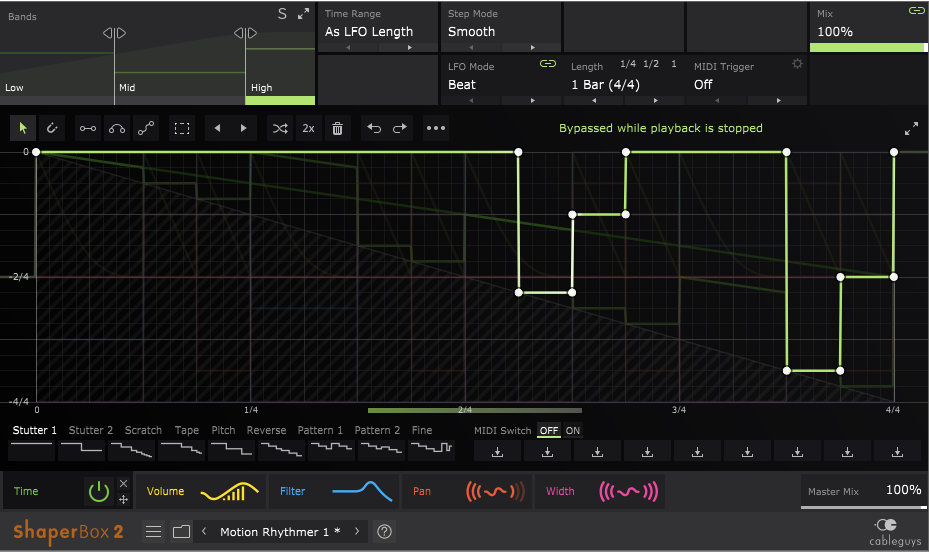Select the pen draw tool
929x552 pixels.
point(52,128)
